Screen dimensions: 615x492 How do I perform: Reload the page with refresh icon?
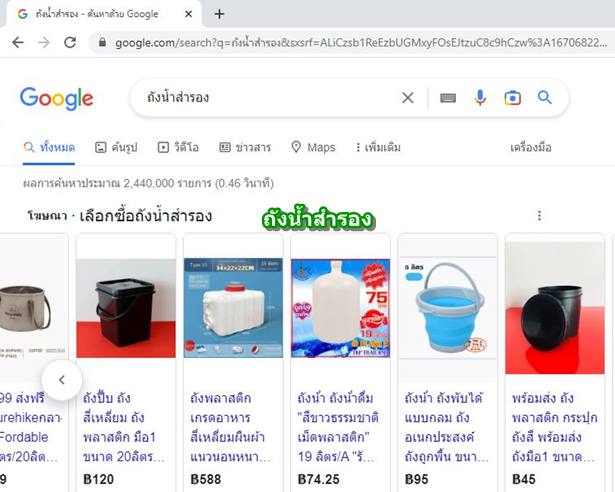(x=70, y=42)
